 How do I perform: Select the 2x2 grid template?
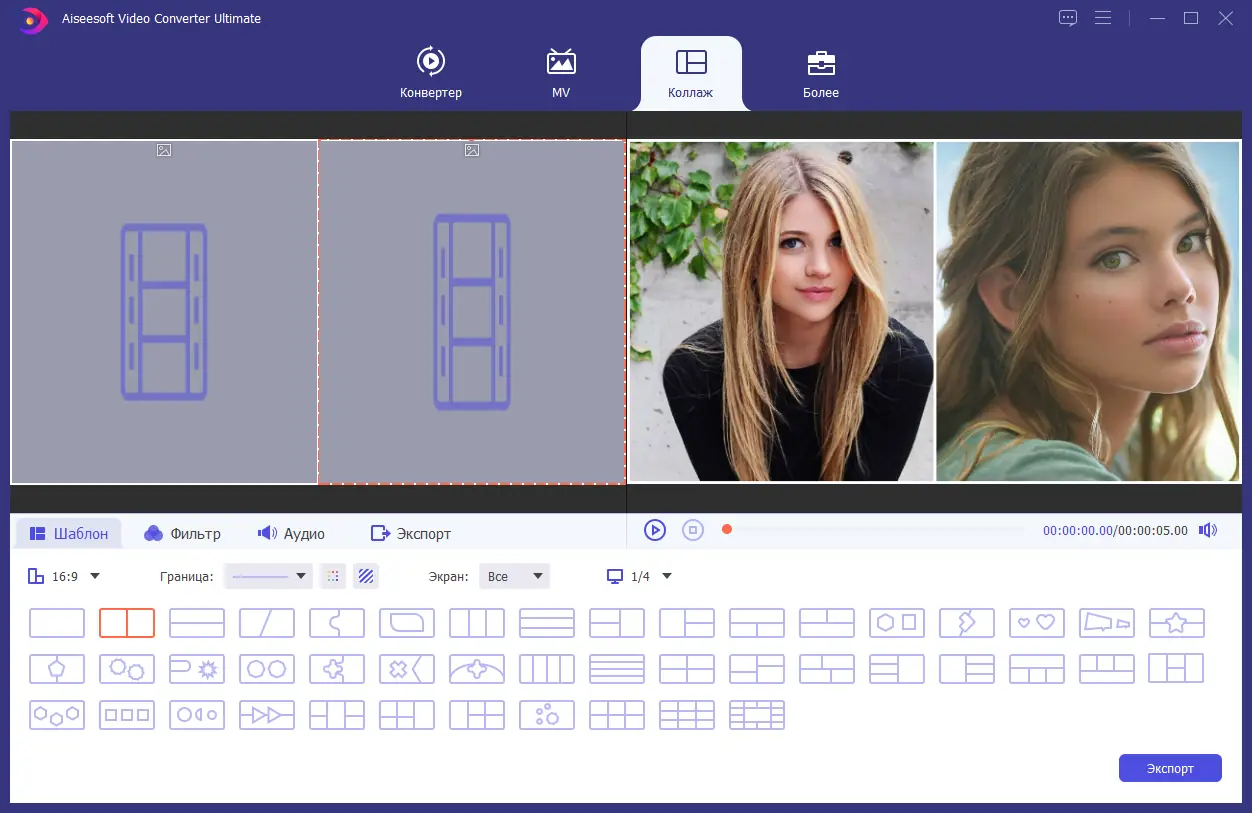tap(687, 669)
